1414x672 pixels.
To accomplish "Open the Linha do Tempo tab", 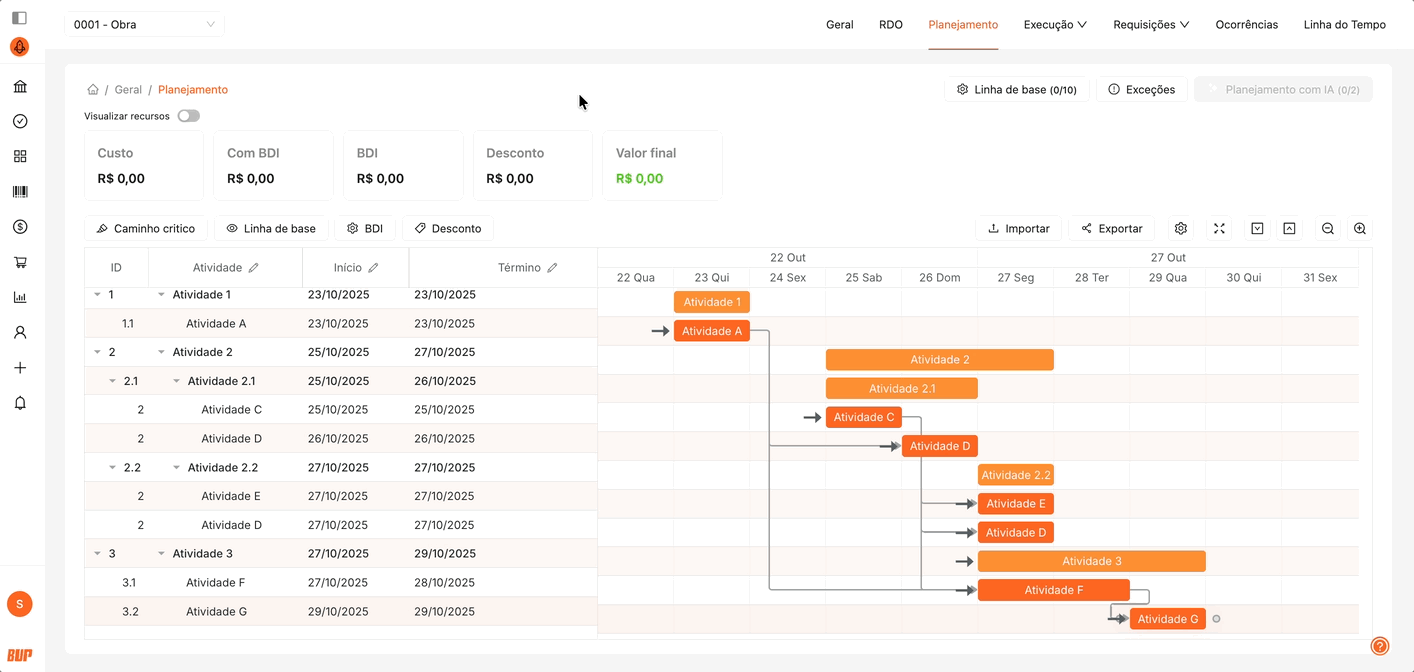I will click(x=1344, y=24).
